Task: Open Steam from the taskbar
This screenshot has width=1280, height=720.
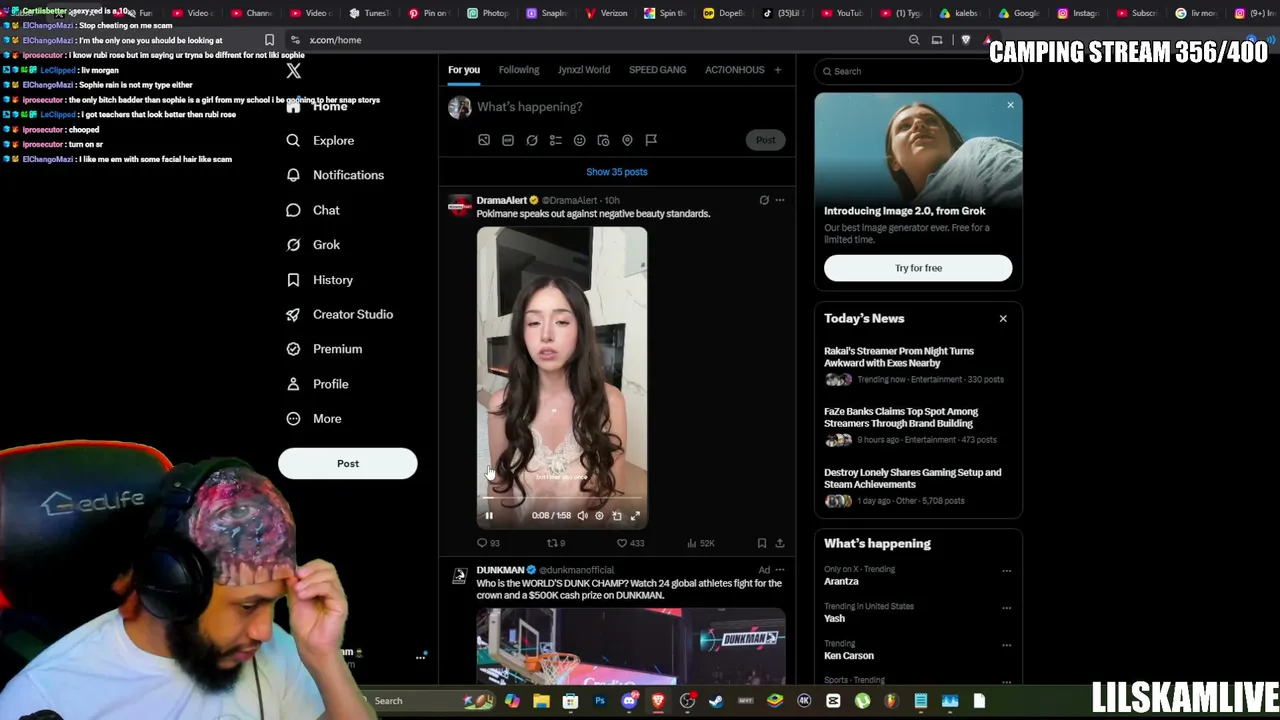Action: 716,701
